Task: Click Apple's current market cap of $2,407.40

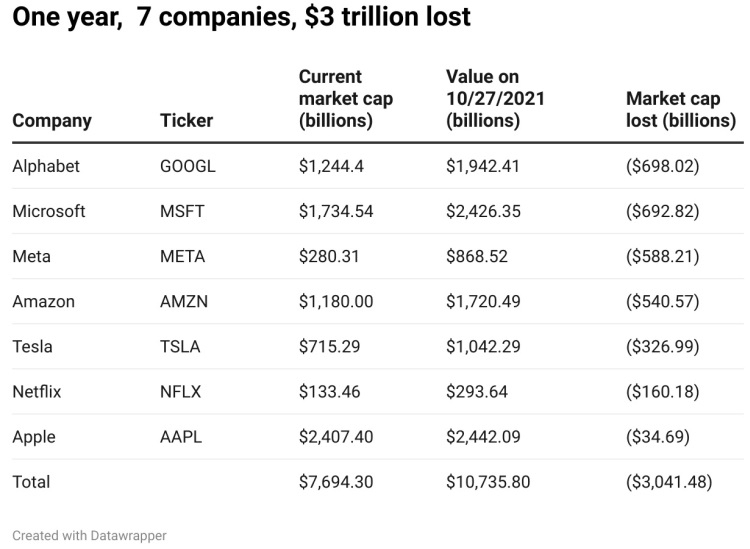Action: pyautogui.click(x=336, y=437)
